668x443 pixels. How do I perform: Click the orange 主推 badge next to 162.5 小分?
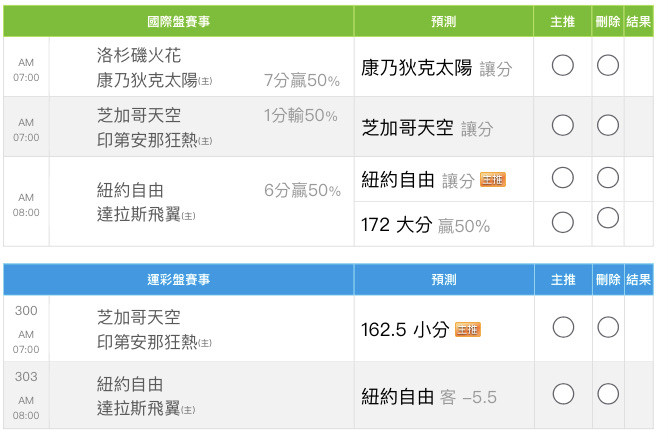[467, 328]
